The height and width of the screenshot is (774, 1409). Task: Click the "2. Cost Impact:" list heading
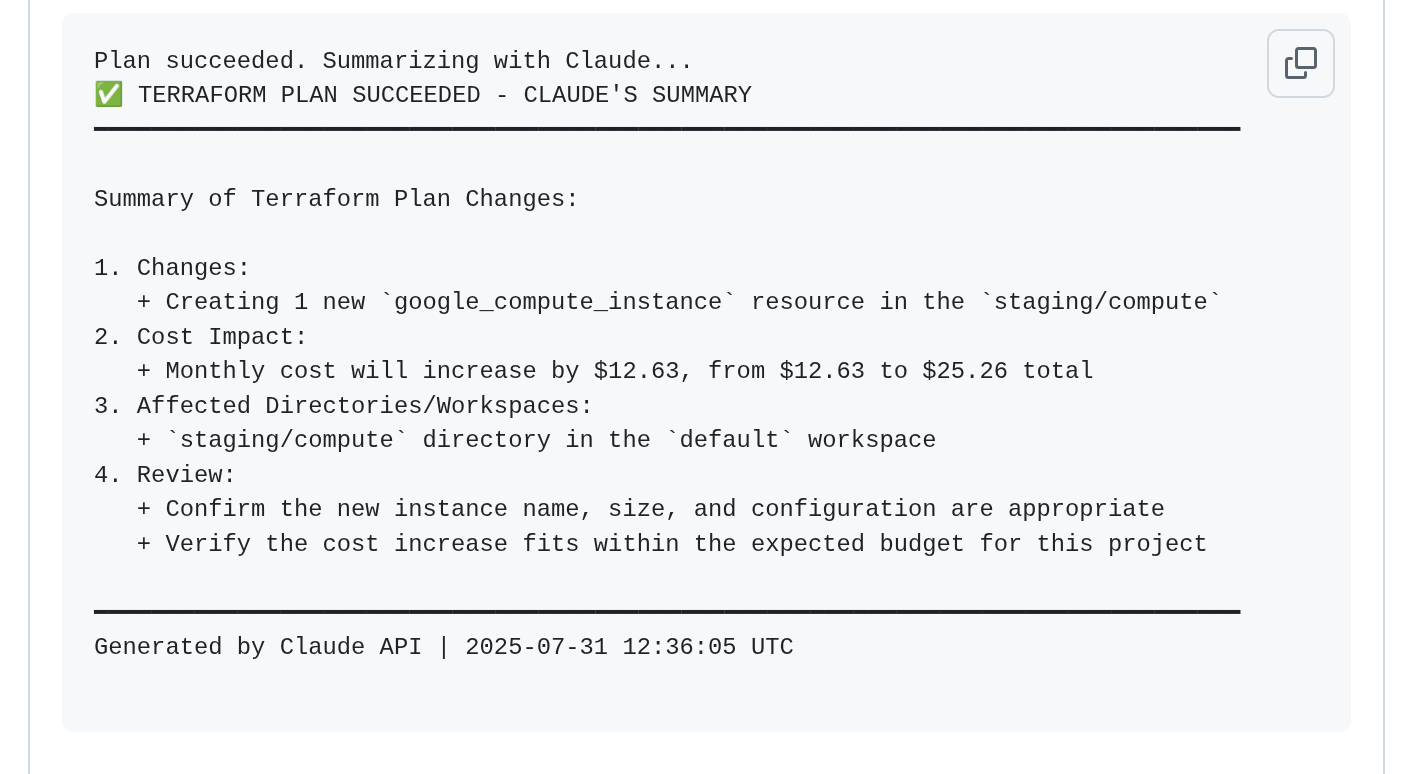coord(200,337)
